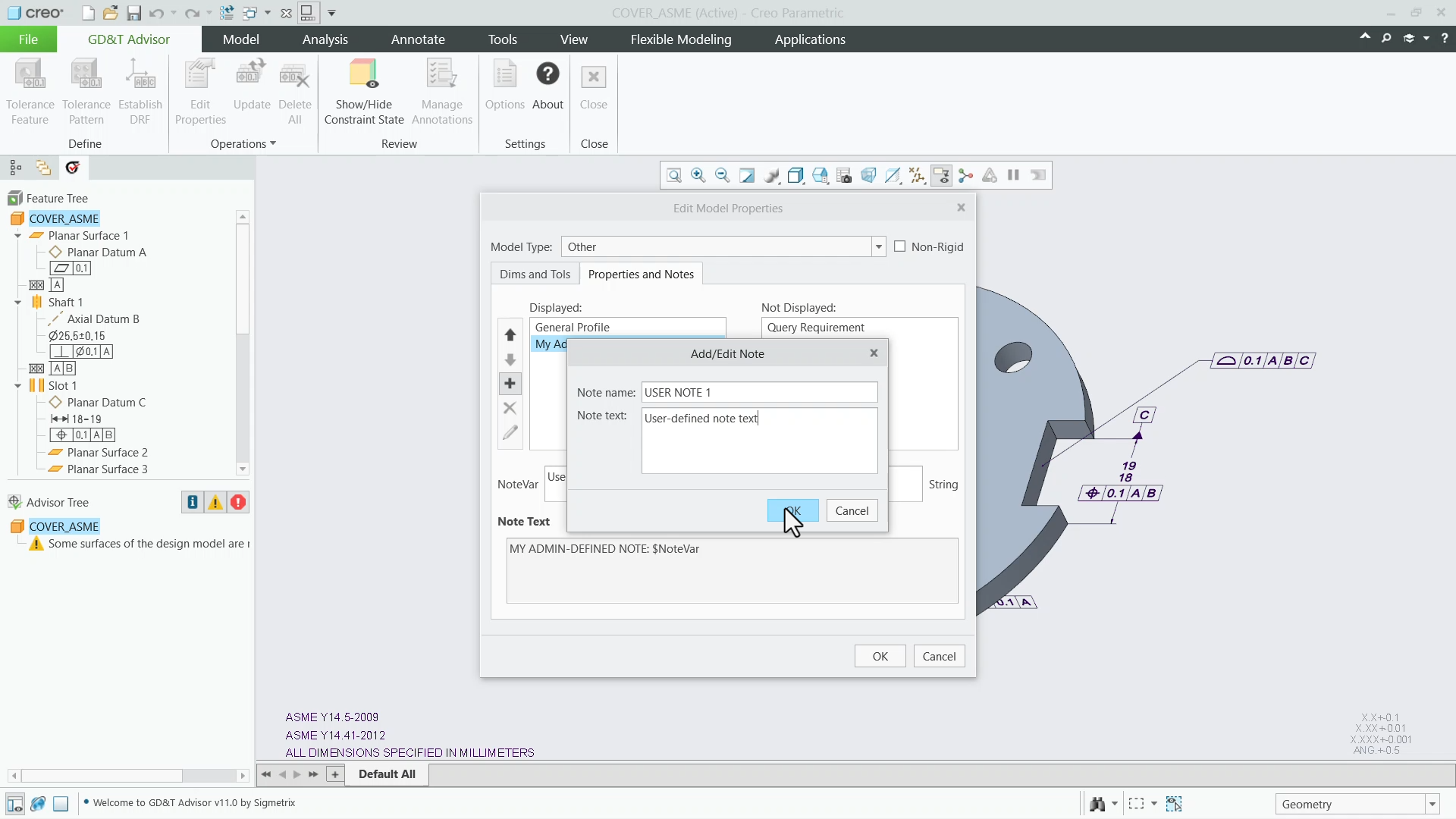The width and height of the screenshot is (1456, 819).
Task: Collapse the Planar Surface 1 node
Action: [18, 236]
